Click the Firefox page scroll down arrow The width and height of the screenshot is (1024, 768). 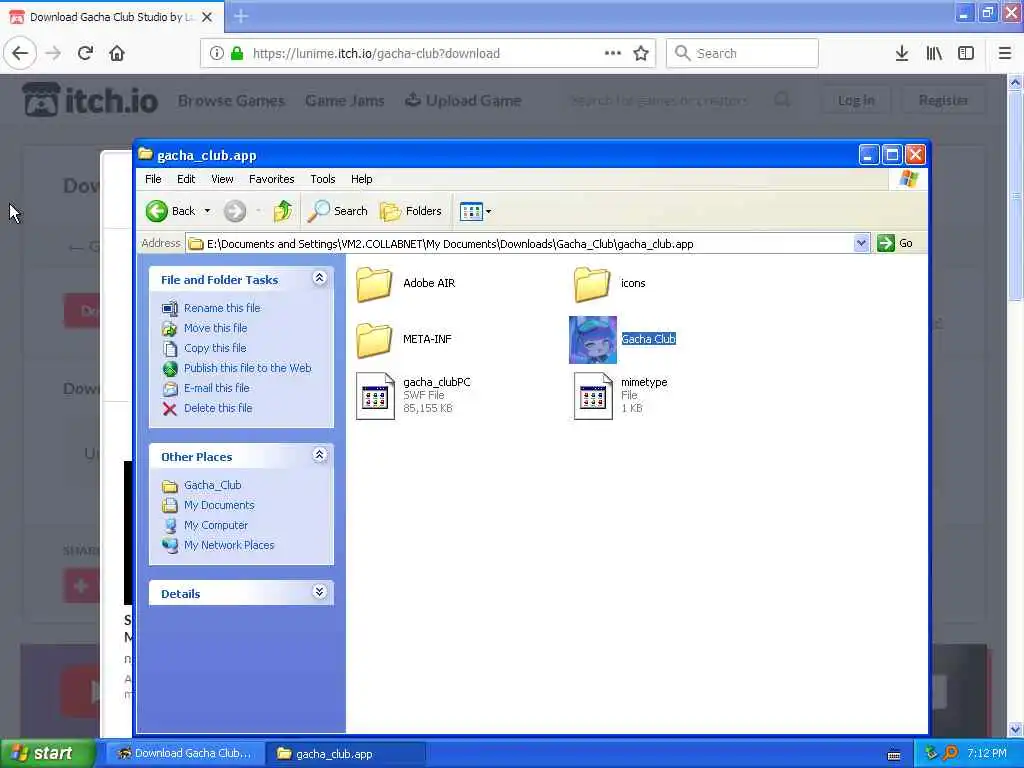(x=1016, y=729)
